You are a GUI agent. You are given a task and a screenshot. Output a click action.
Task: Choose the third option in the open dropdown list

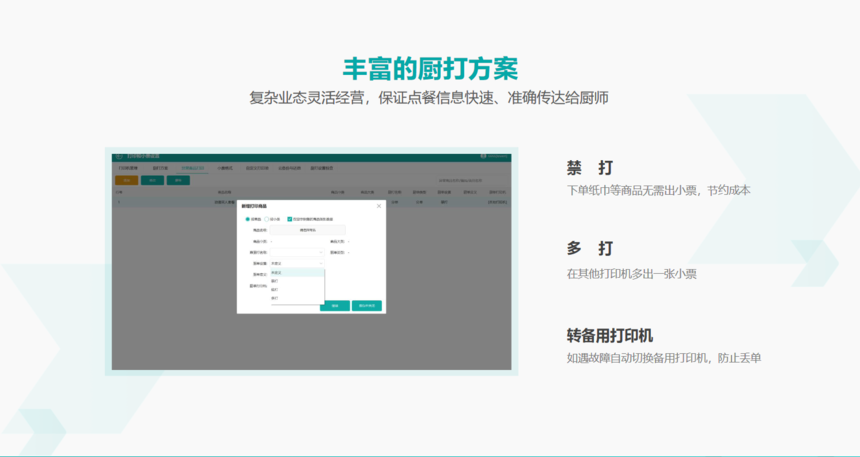[297, 289]
